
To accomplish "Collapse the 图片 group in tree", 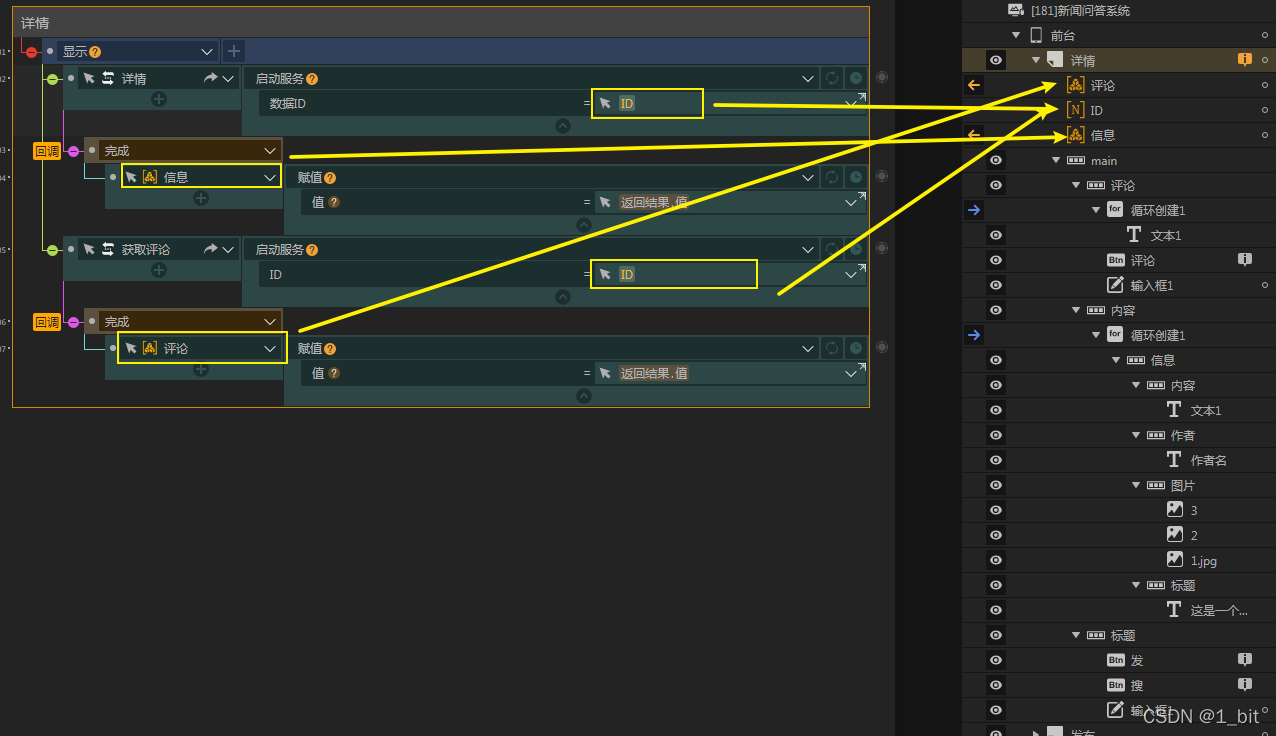I will pos(1136,485).
